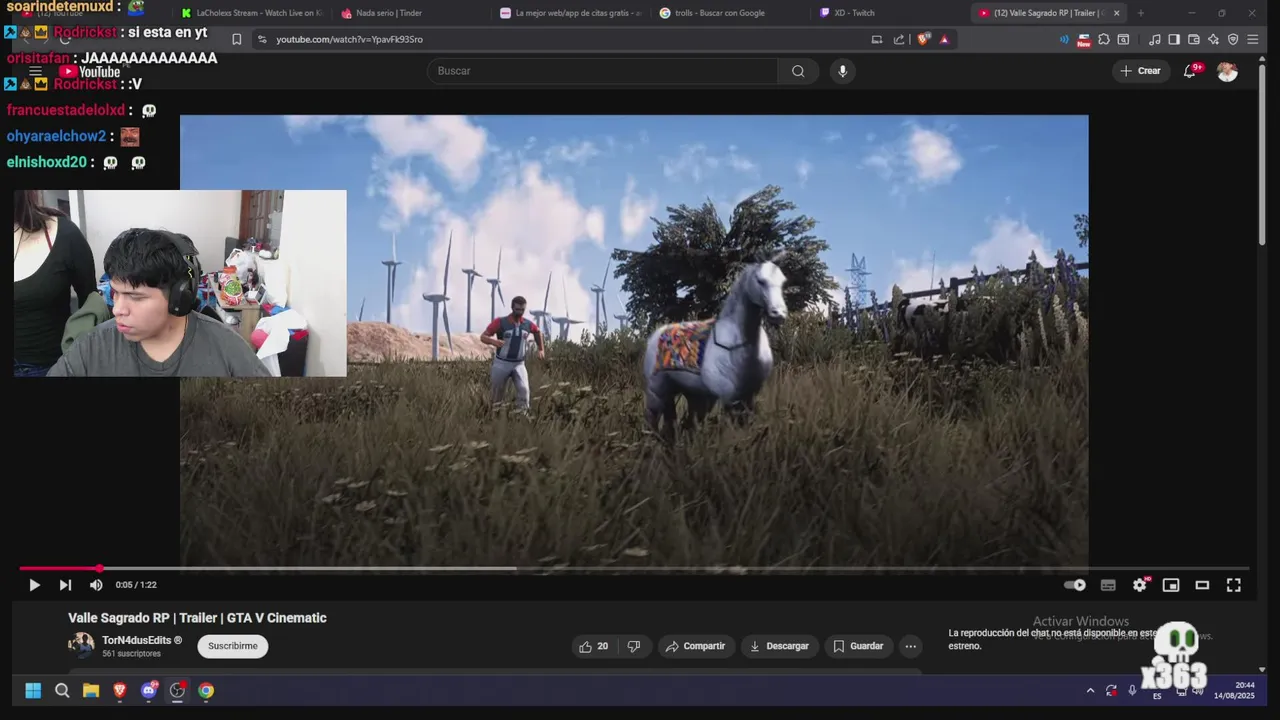Viewport: 1280px width, 720px height.
Task: Open OBS Studio from the taskbar
Action: coord(178,690)
